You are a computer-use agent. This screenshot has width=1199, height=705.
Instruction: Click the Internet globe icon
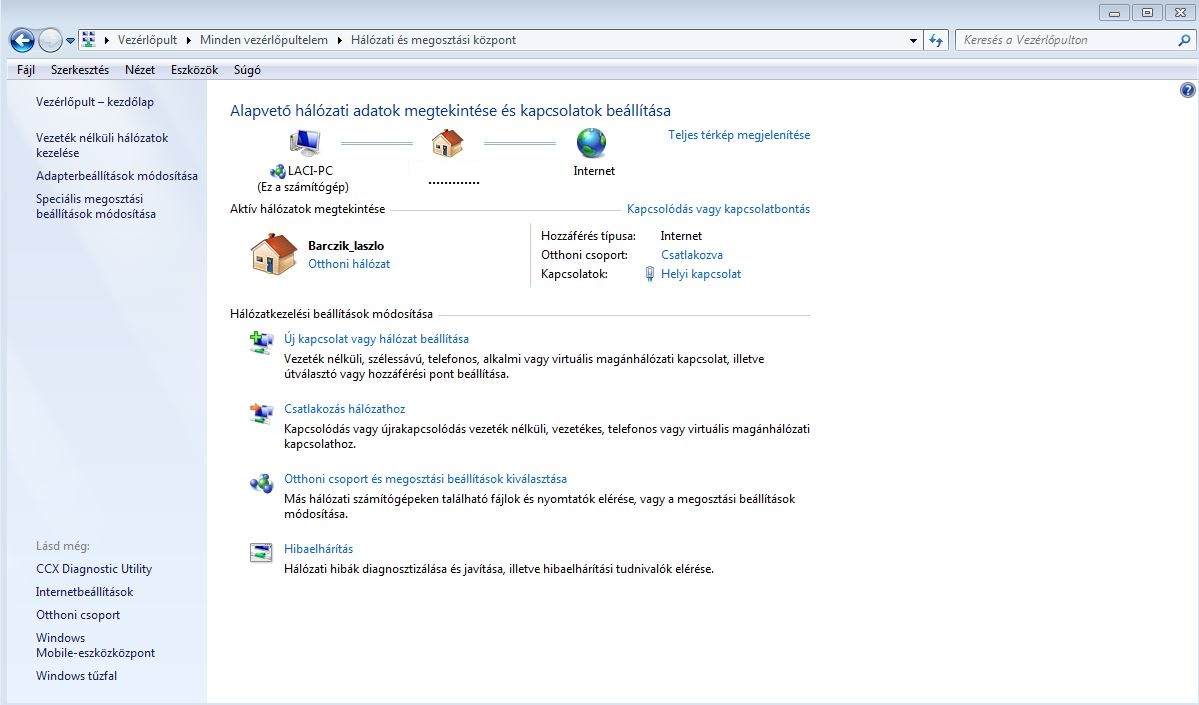click(x=591, y=143)
